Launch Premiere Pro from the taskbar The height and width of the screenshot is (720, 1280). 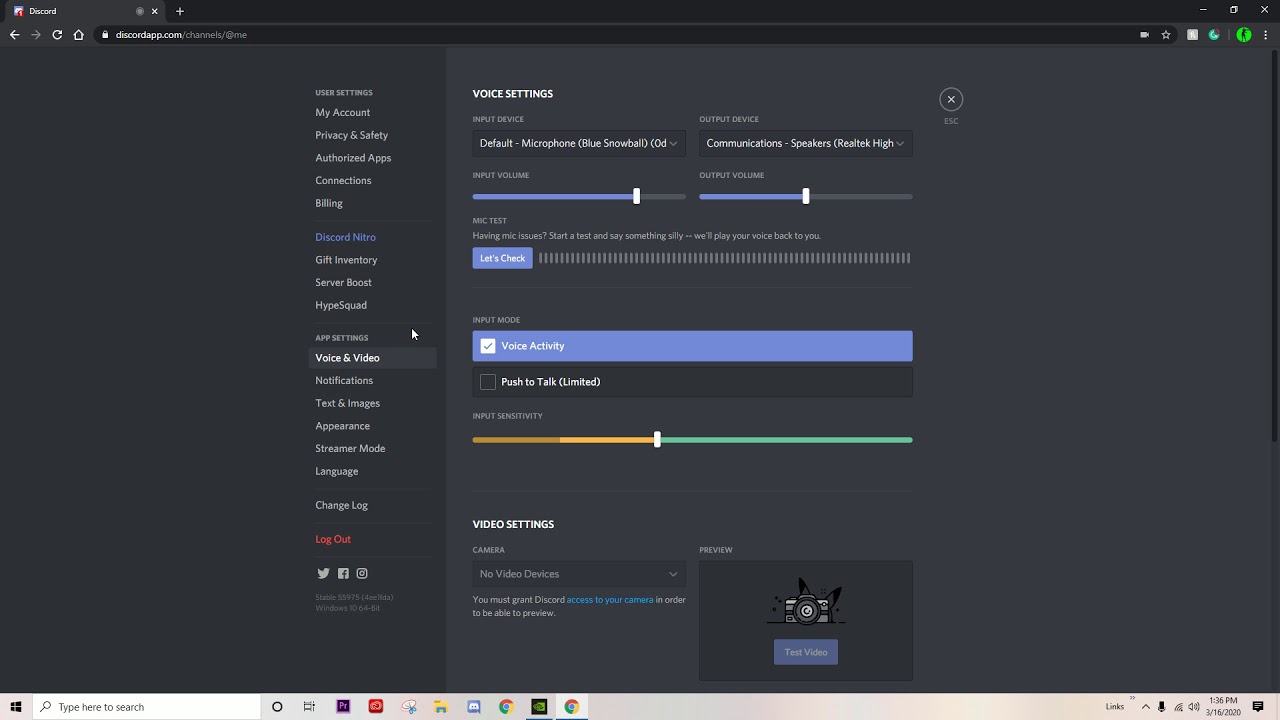click(x=343, y=706)
